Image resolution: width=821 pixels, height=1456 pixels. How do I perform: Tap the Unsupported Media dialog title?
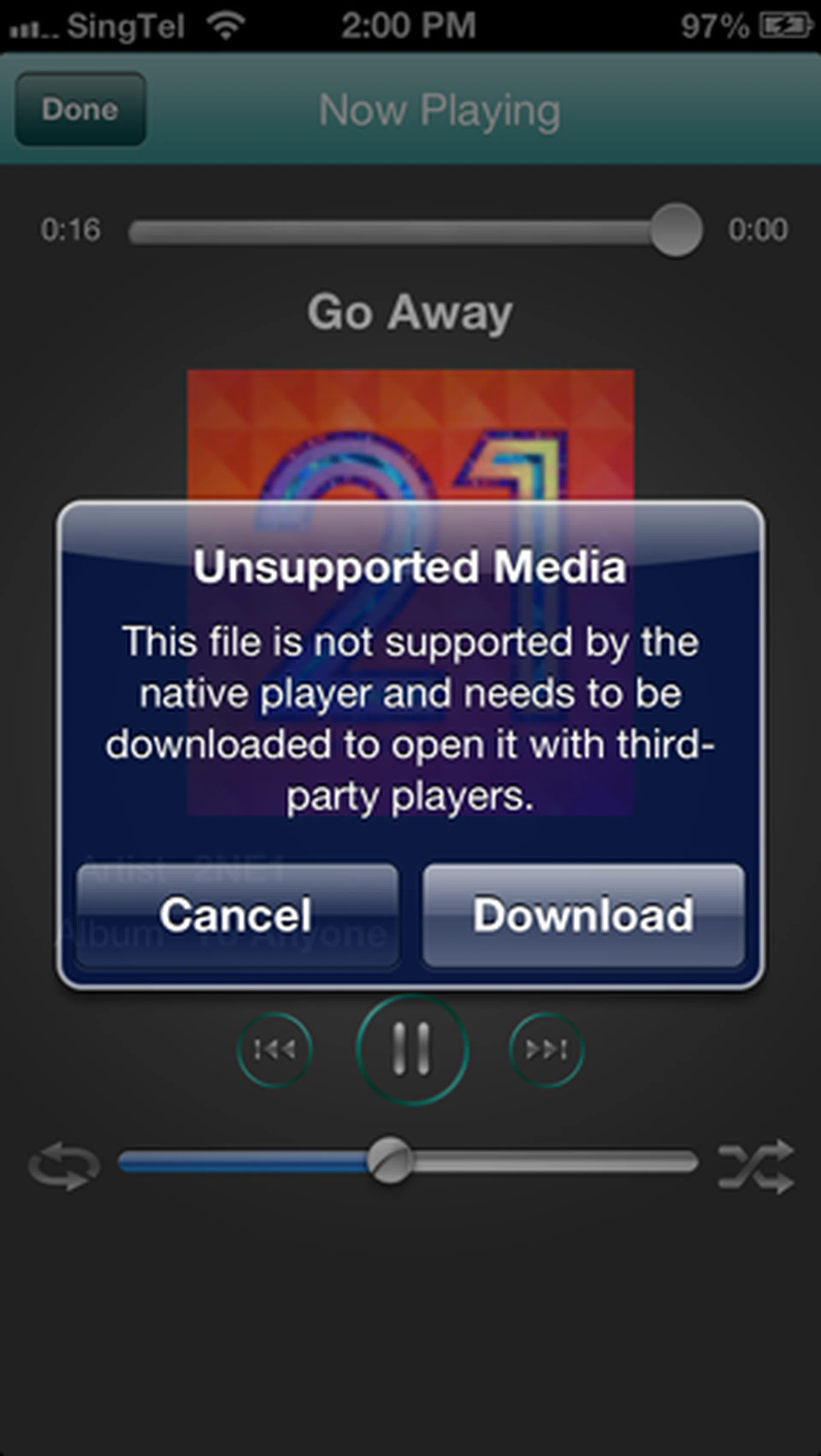tap(410, 566)
